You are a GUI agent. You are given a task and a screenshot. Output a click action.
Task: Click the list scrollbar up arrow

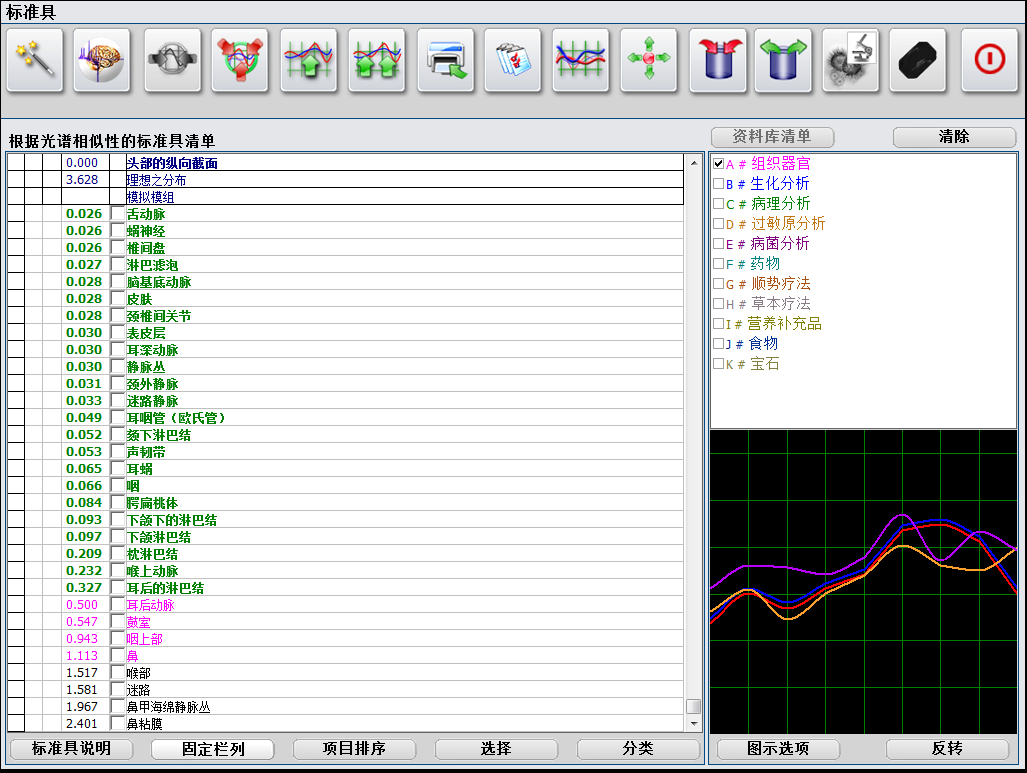(x=694, y=162)
